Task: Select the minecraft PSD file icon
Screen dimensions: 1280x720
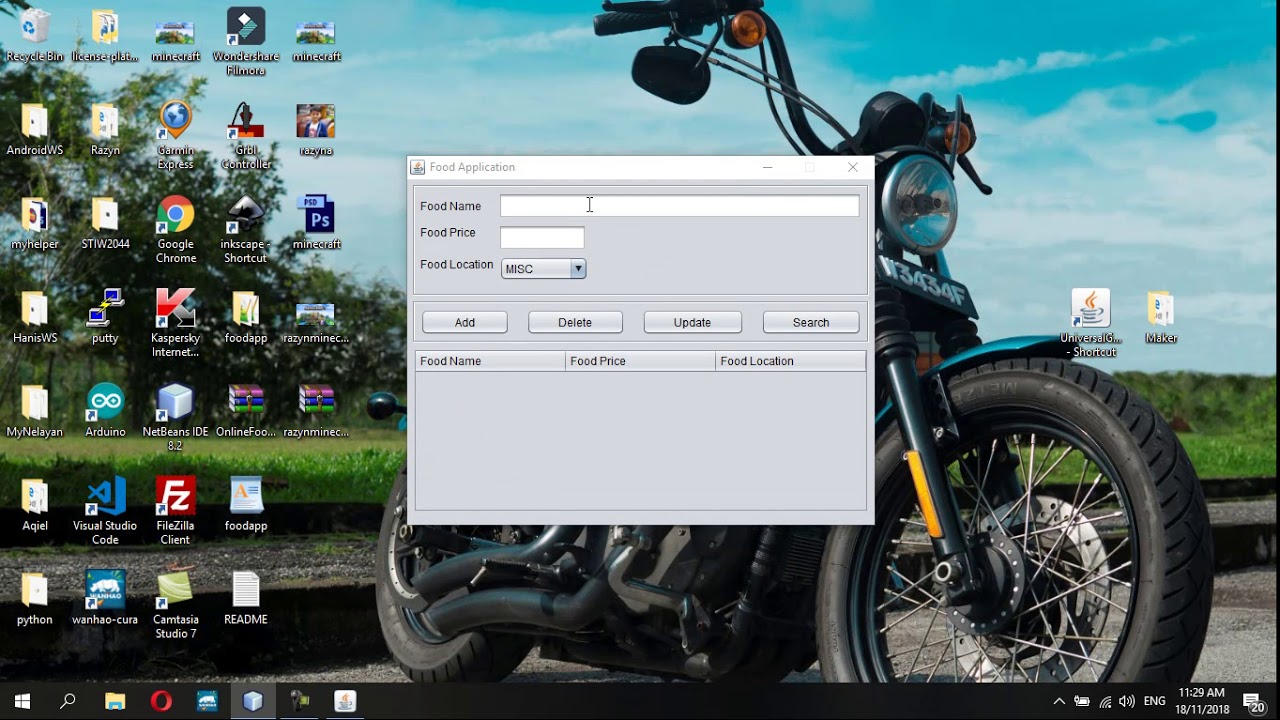Action: [x=316, y=223]
